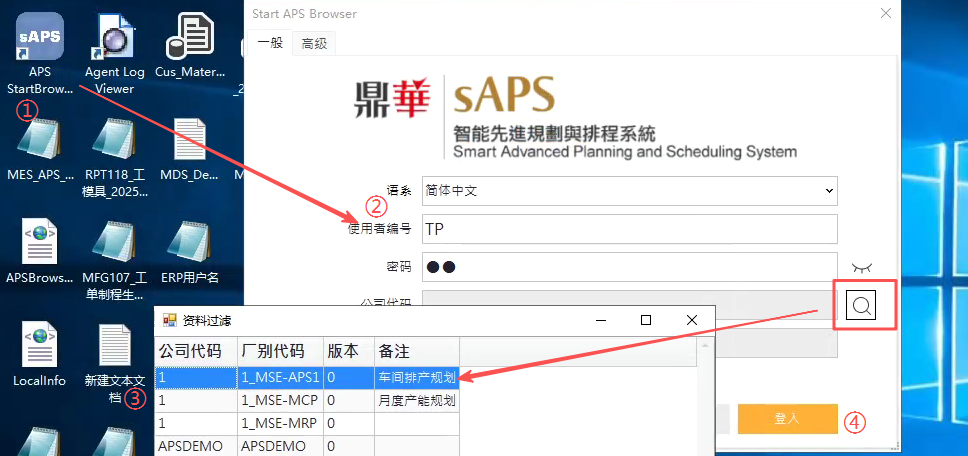Click the 密码 password field
The height and width of the screenshot is (456, 968).
(x=630, y=267)
